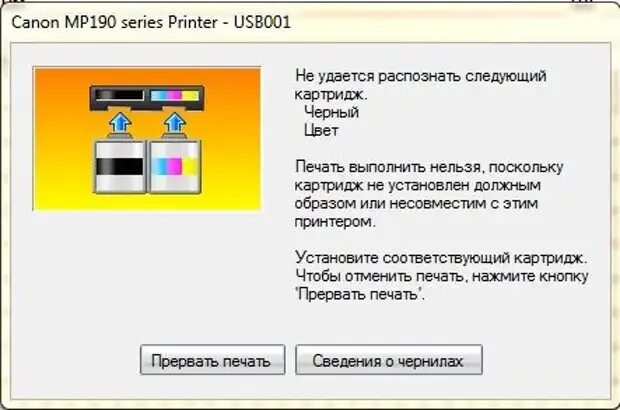Viewport: 620px width, 410px height.
Task: Click the color ink cartridge illustration
Action: [175, 164]
